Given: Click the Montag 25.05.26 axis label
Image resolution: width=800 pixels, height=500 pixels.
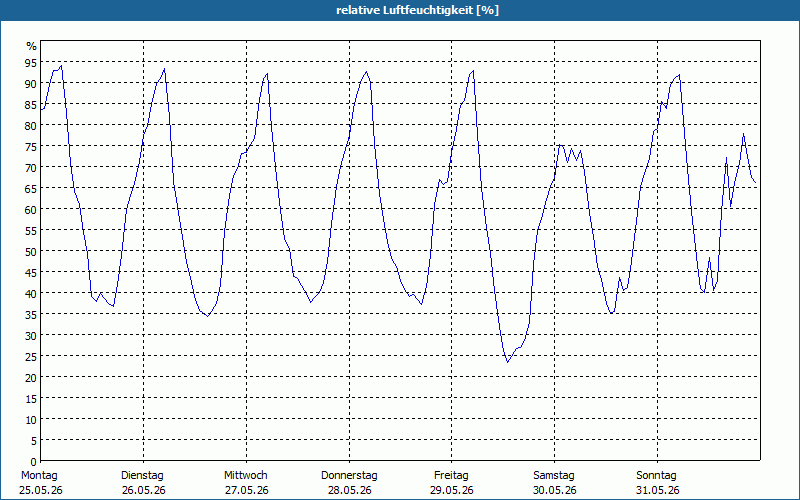Looking at the screenshot, I should 41,483.
